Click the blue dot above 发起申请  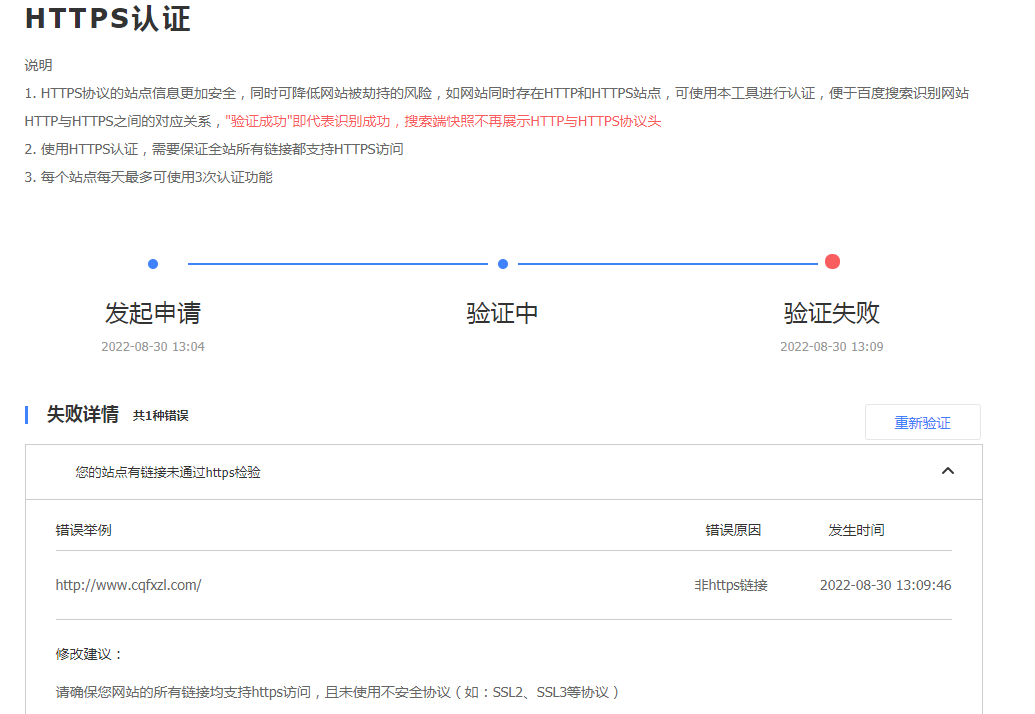tap(153, 264)
